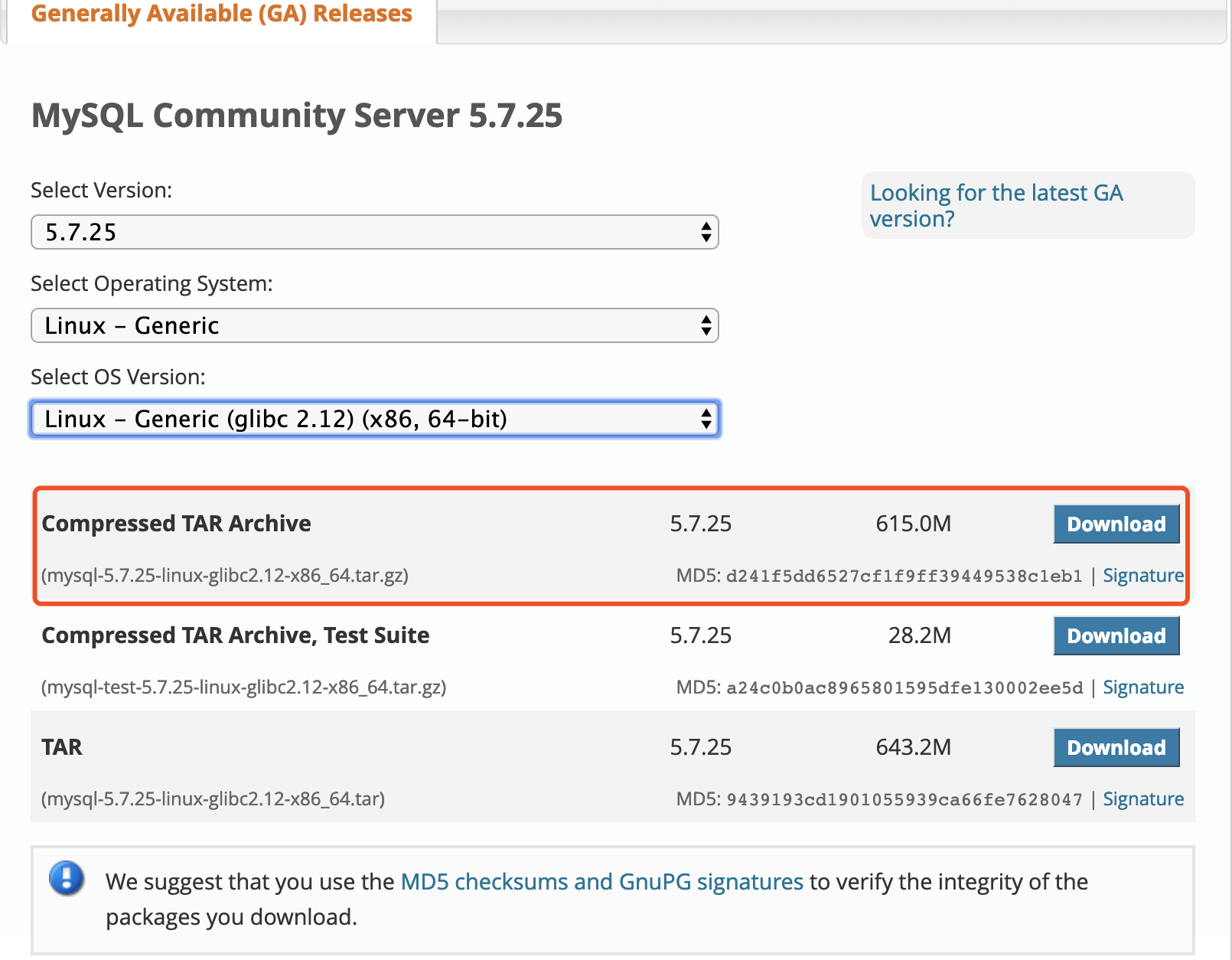Select the filename mysql-5.7.25-linux-glibc2.12-x86_64.tar.gz

click(x=225, y=575)
